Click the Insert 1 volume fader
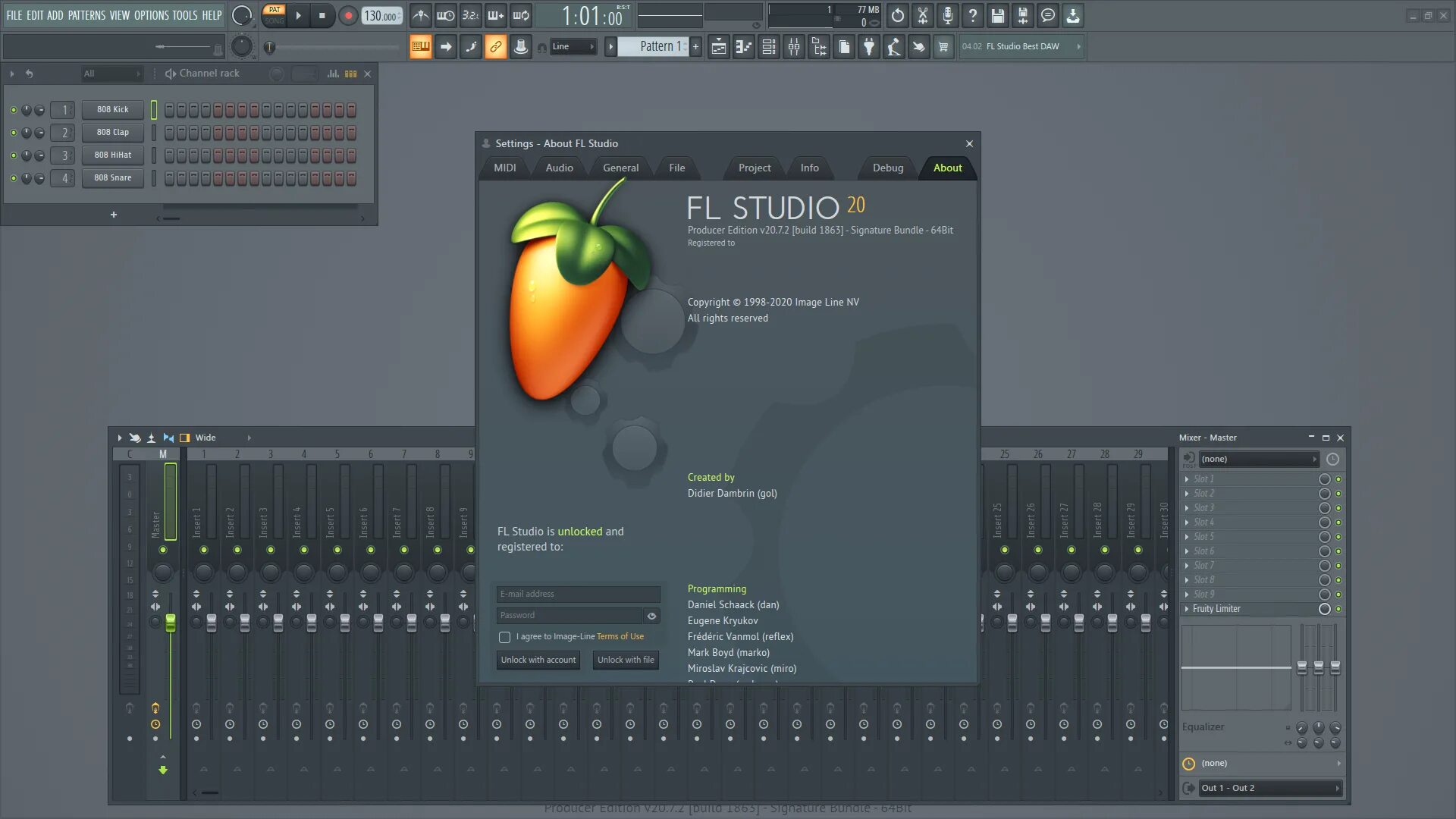 (212, 623)
